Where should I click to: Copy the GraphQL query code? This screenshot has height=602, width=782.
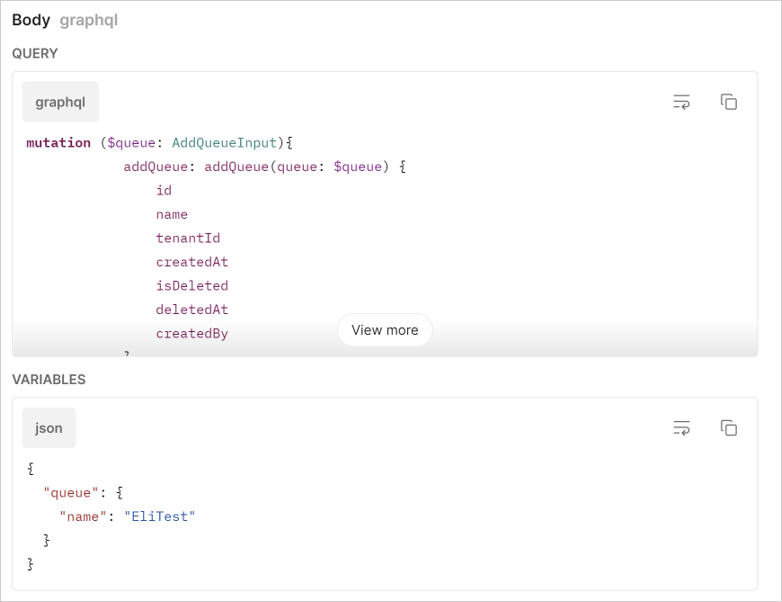(729, 102)
